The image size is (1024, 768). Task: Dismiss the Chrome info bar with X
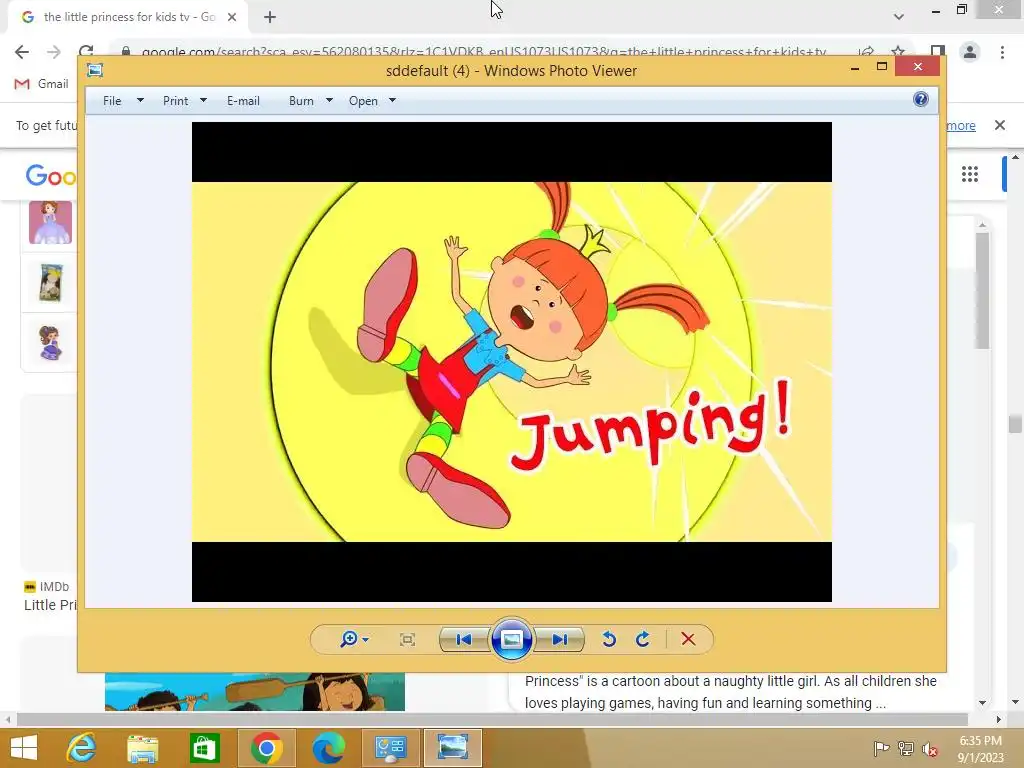point(999,125)
